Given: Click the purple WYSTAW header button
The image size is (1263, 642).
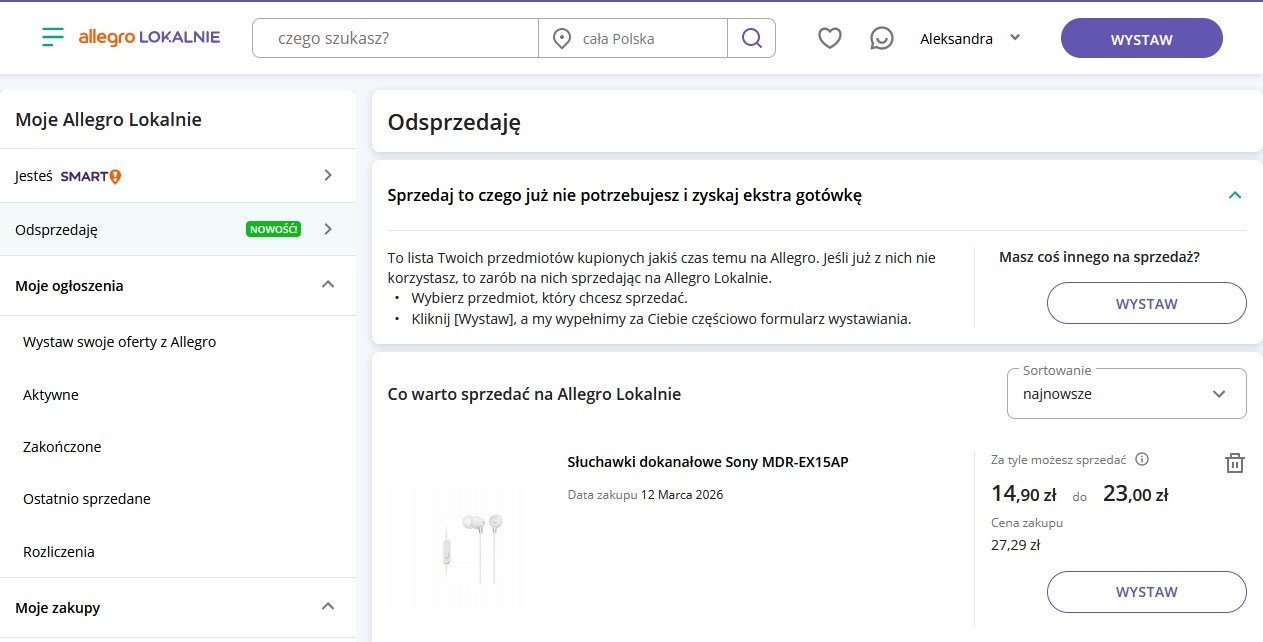Looking at the screenshot, I should [1141, 39].
